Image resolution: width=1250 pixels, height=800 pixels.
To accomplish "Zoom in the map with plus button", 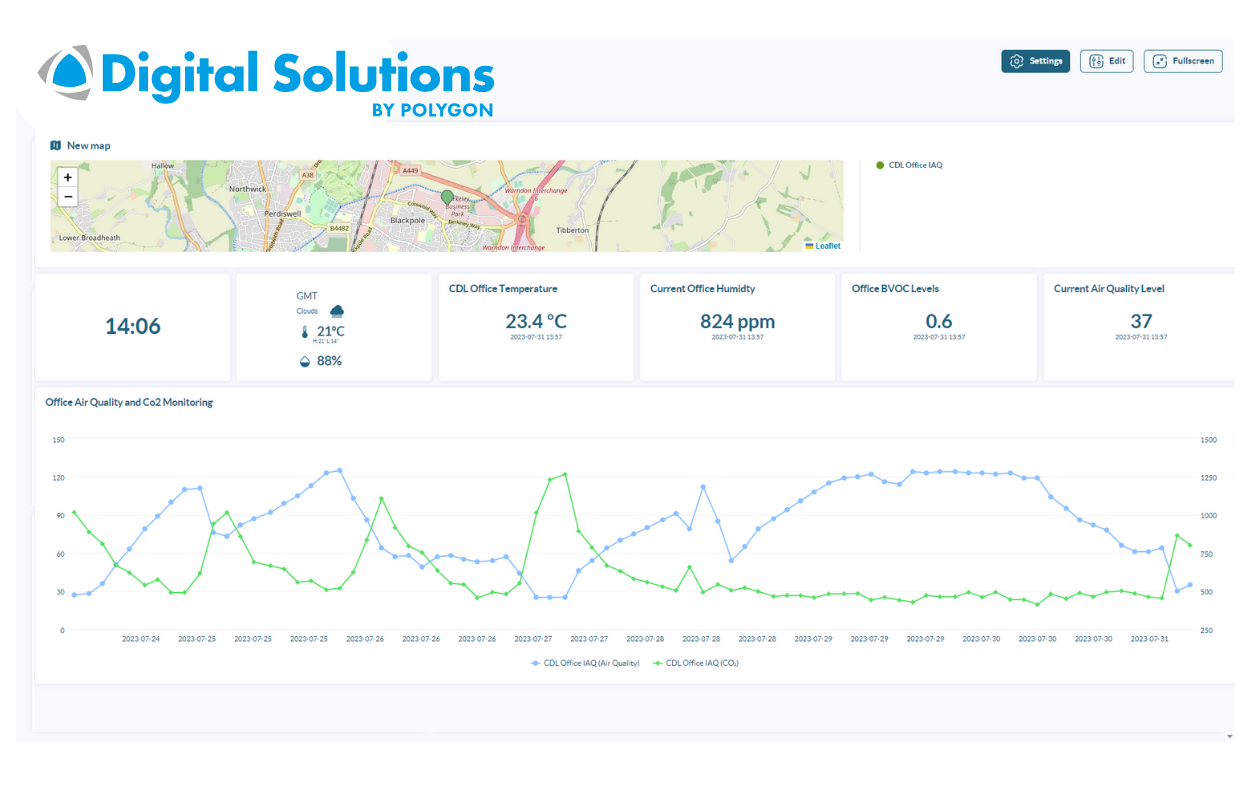I will pyautogui.click(x=67, y=177).
